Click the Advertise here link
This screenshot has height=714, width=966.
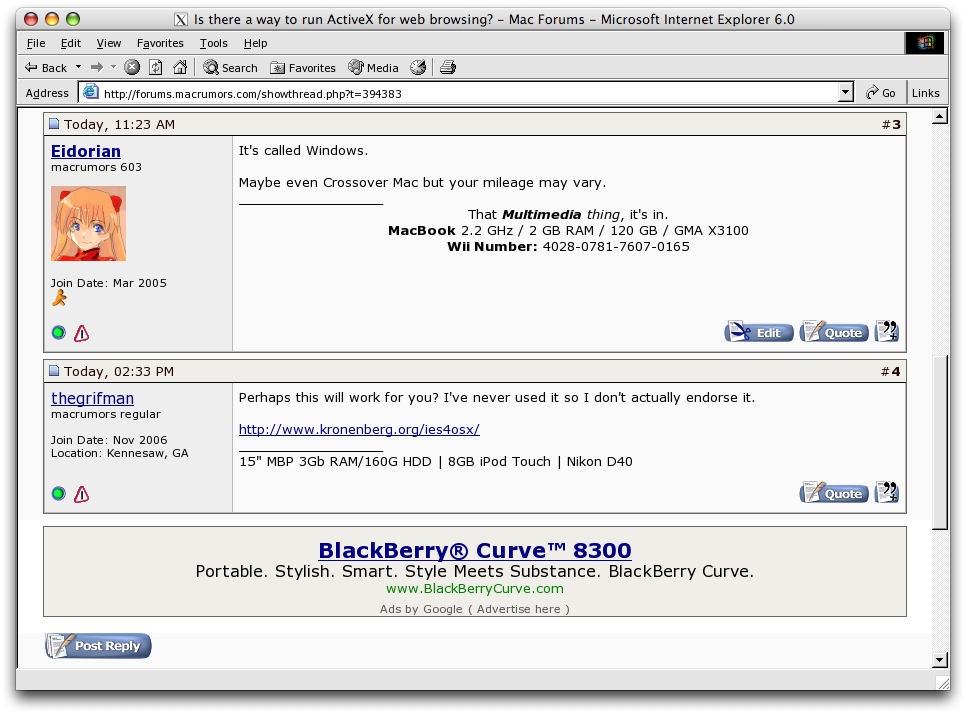tap(519, 609)
